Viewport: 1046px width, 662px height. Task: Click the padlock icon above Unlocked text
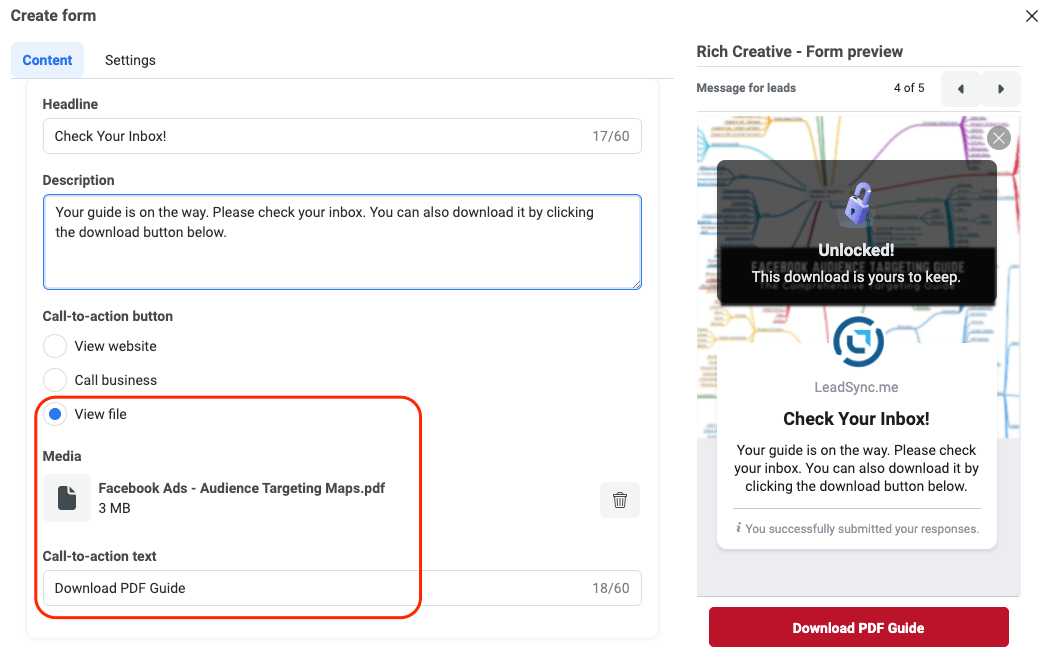(856, 204)
